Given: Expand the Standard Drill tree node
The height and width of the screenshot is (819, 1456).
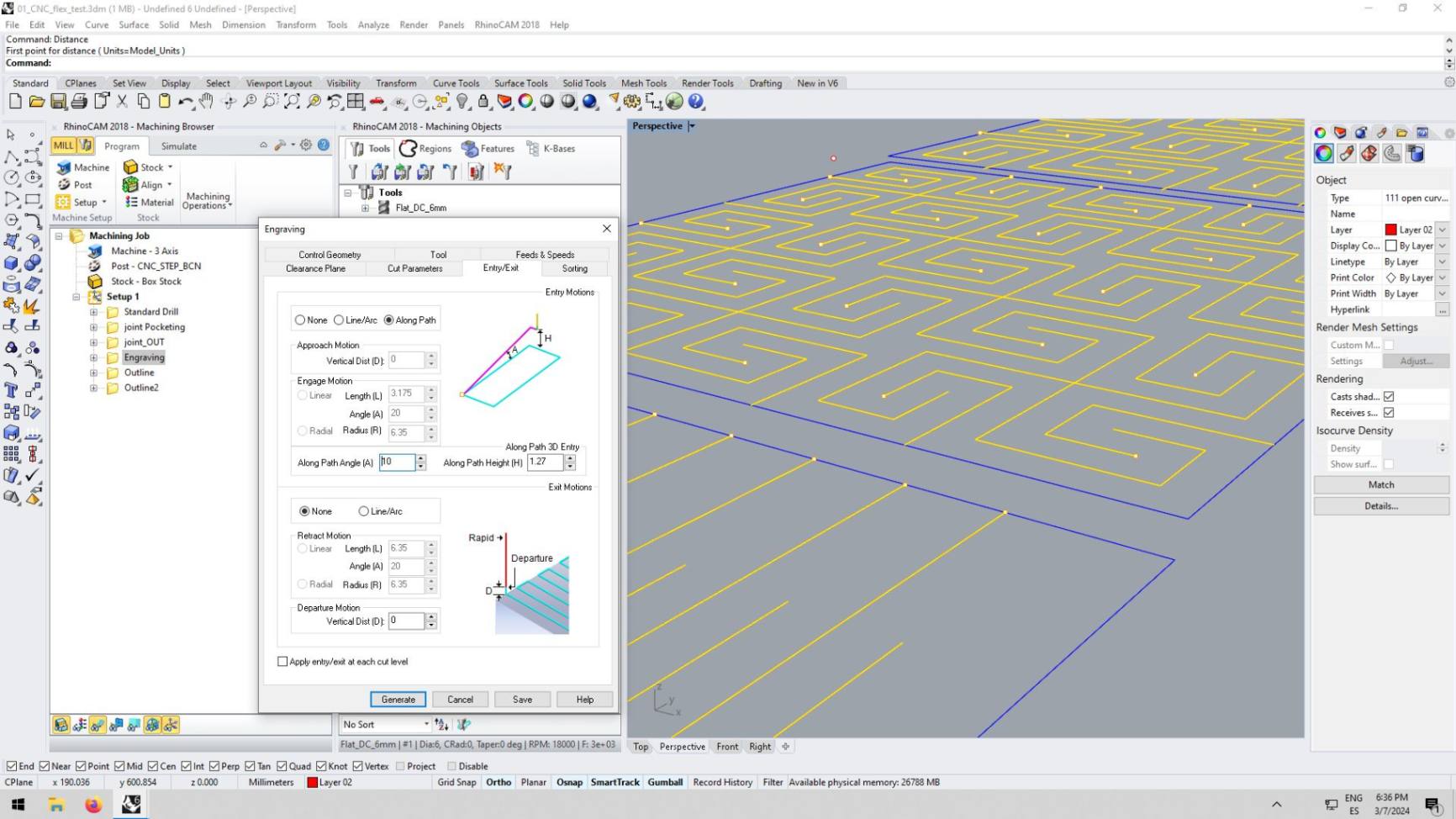Looking at the screenshot, I should tap(94, 312).
